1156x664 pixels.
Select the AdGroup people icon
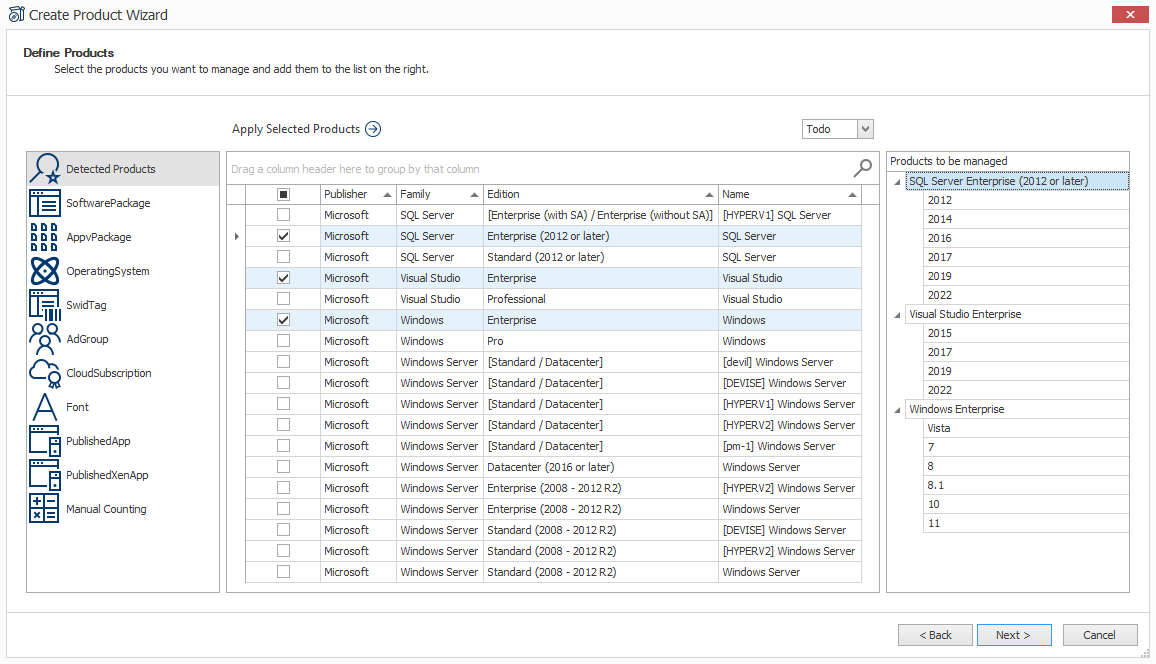pyautogui.click(x=45, y=338)
